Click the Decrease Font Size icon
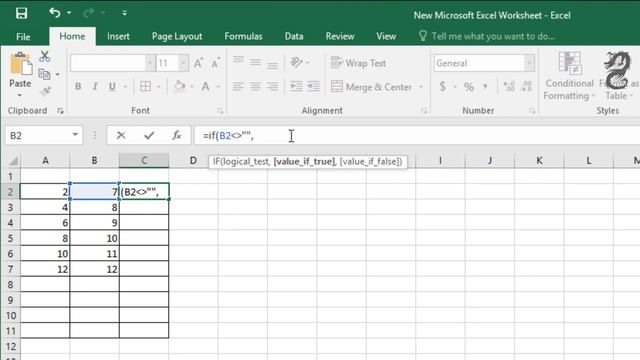The width and height of the screenshot is (640, 360). coord(215,63)
